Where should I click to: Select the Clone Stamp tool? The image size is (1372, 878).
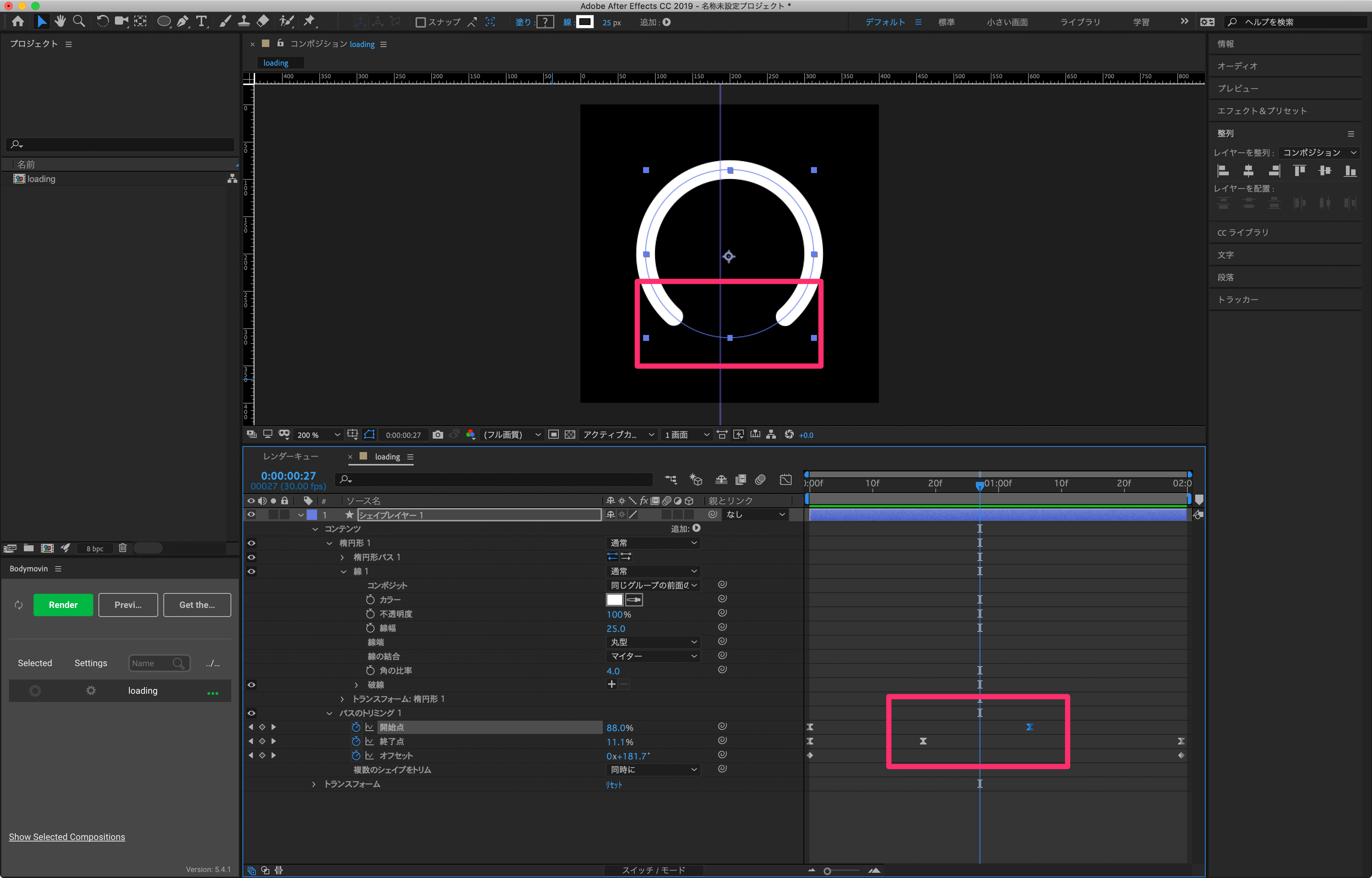pyautogui.click(x=244, y=22)
